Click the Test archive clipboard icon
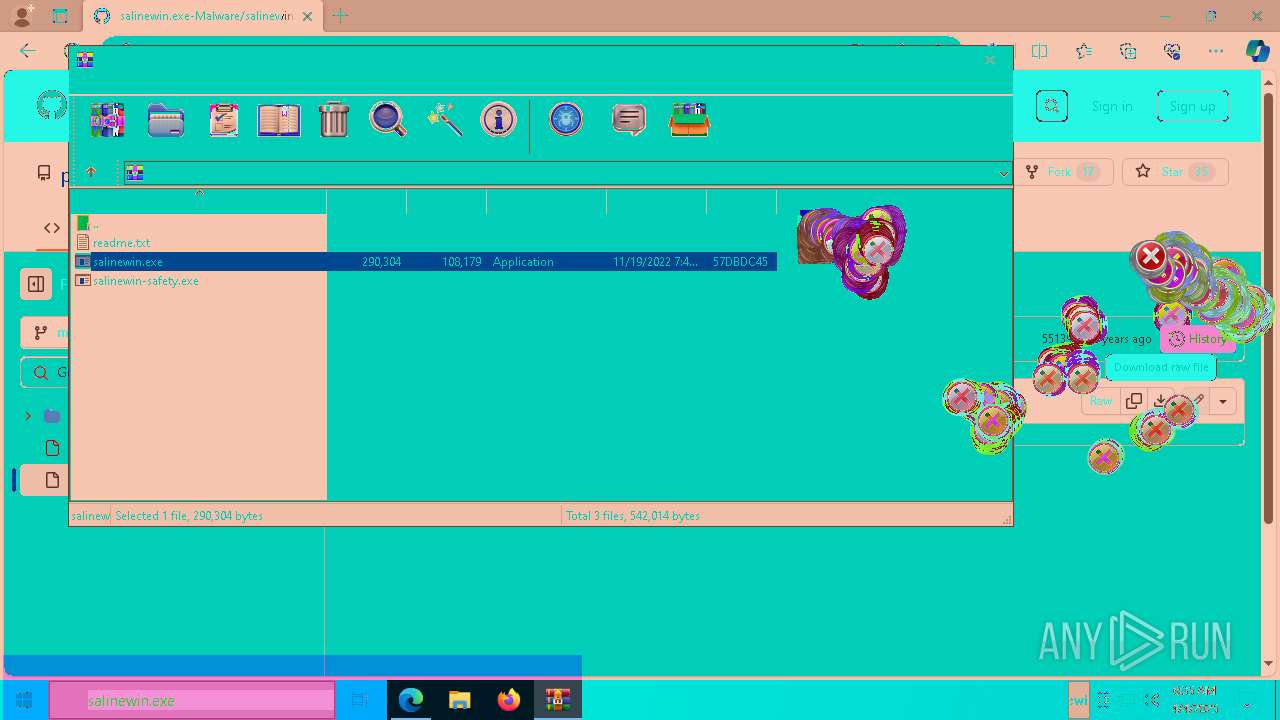The height and width of the screenshot is (720, 1280). [223, 120]
